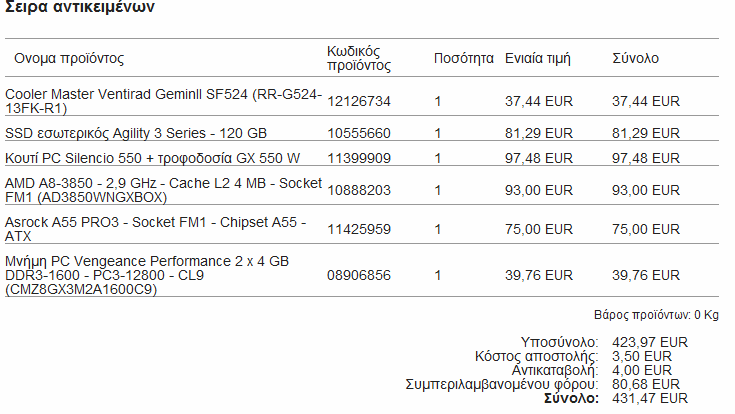
Task: Click the 'Κωδικός προϊόντος' column header
Action: (358, 58)
